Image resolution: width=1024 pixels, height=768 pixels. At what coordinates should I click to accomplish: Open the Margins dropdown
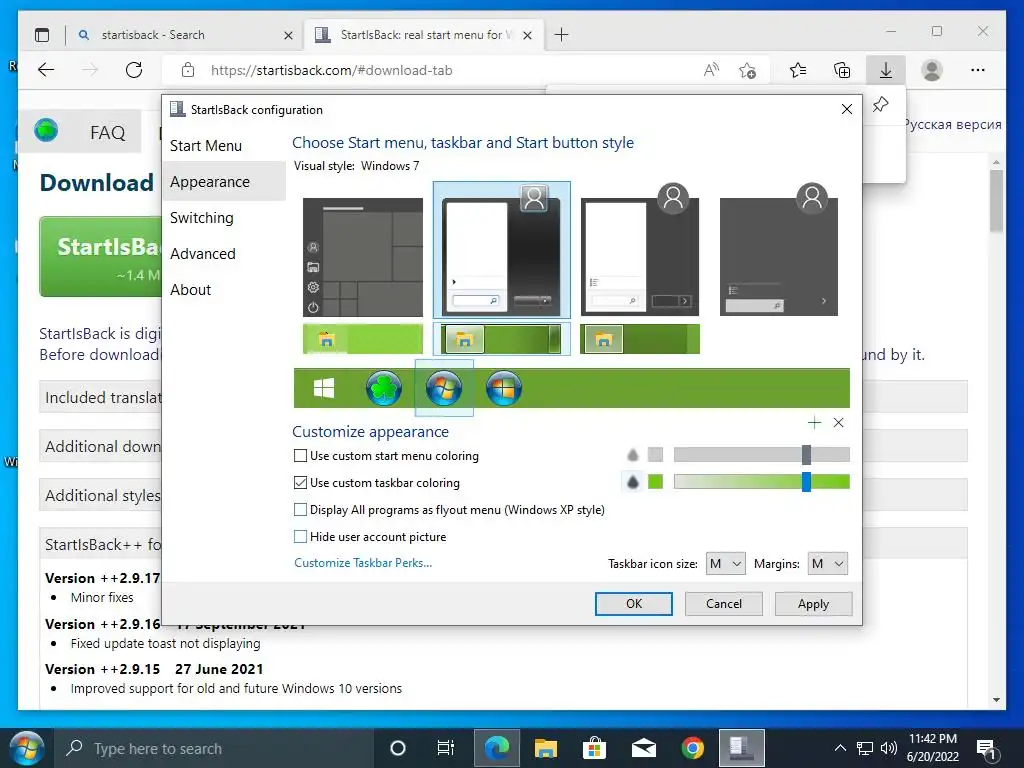click(x=827, y=564)
